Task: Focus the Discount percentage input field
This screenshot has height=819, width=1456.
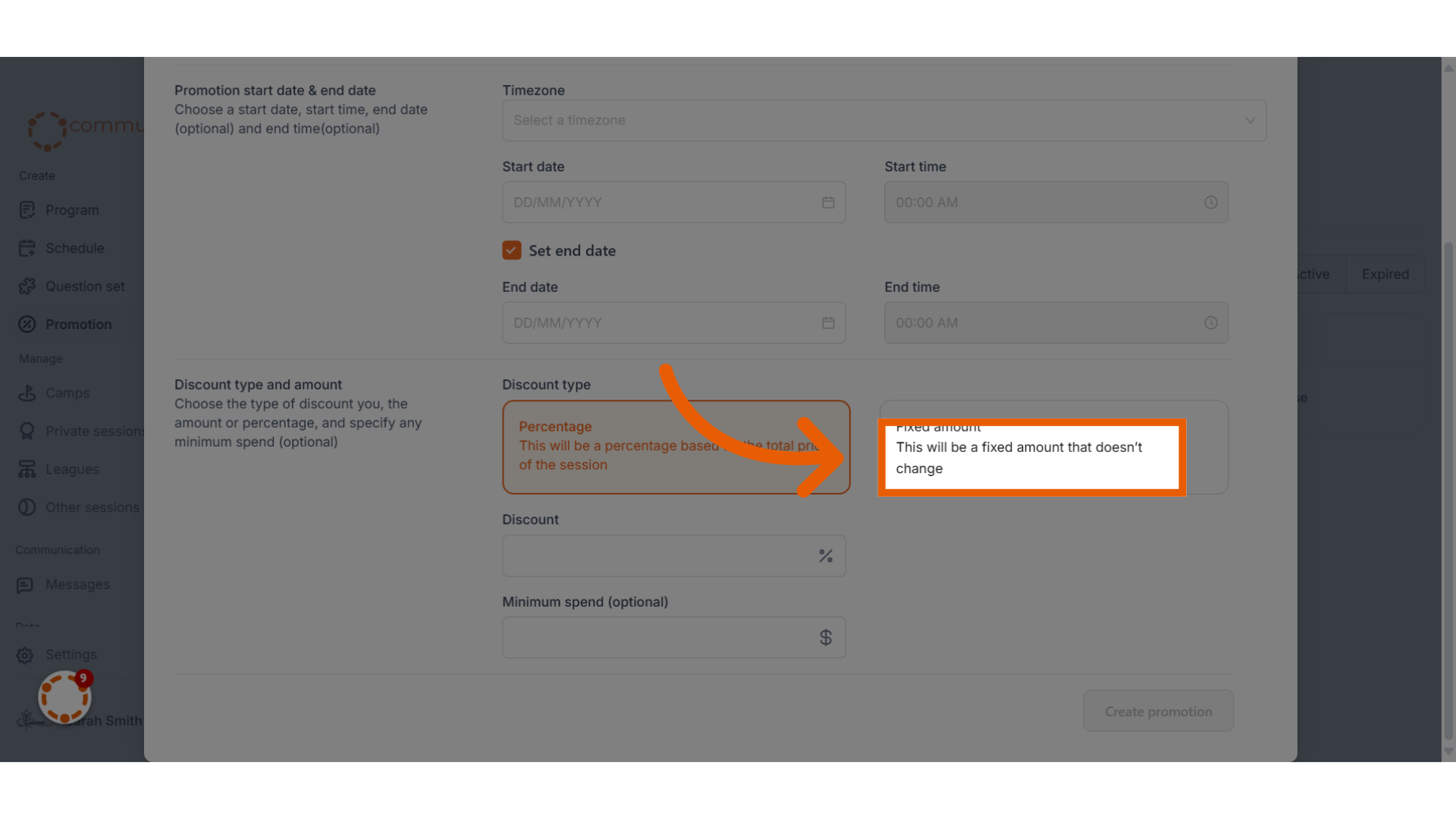Action: [x=673, y=556]
